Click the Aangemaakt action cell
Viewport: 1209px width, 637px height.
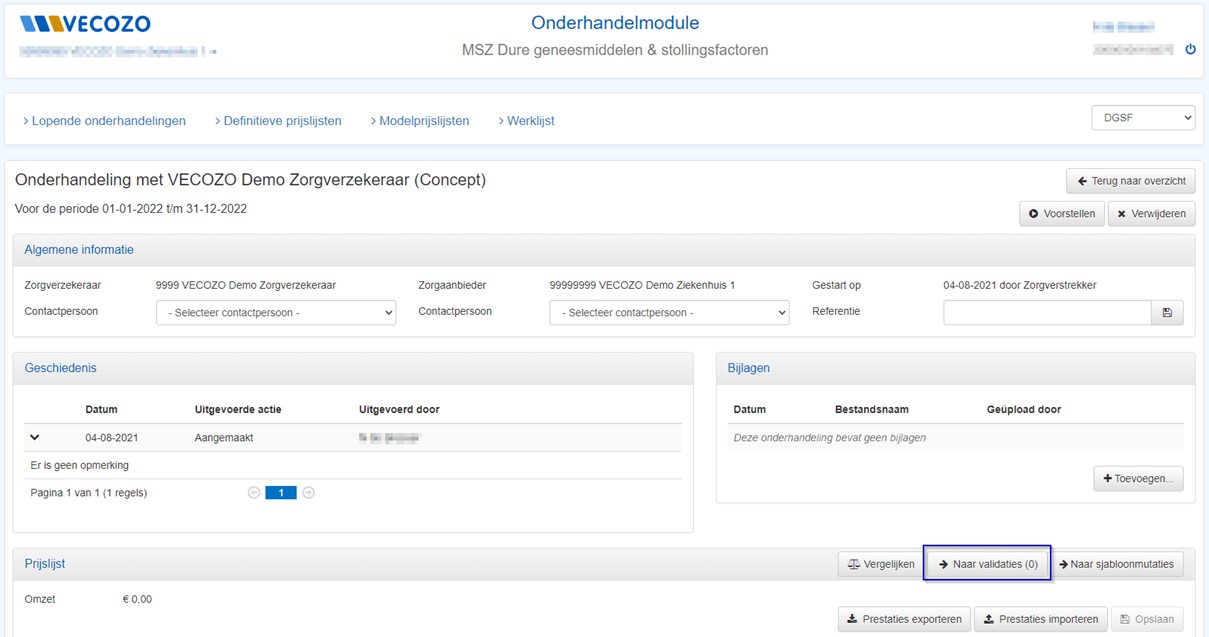tap(225, 437)
